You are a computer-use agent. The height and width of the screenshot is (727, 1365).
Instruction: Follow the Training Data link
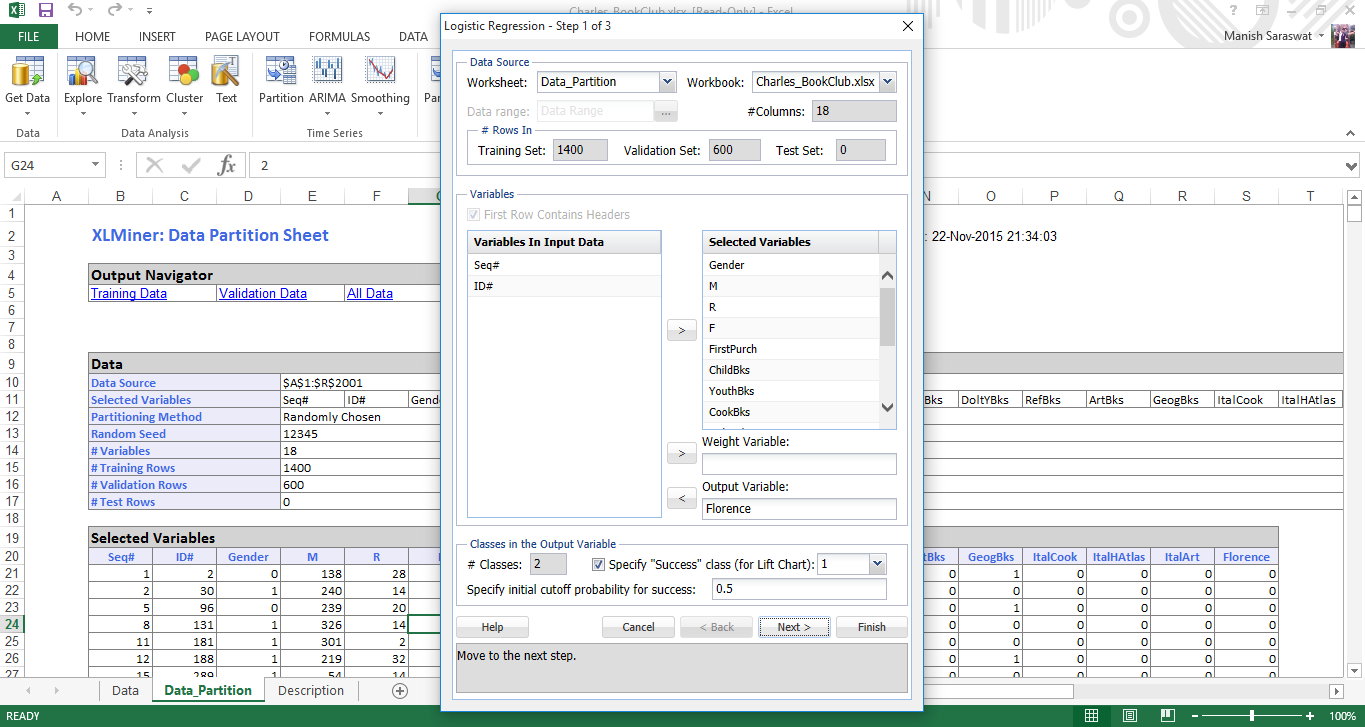(129, 294)
